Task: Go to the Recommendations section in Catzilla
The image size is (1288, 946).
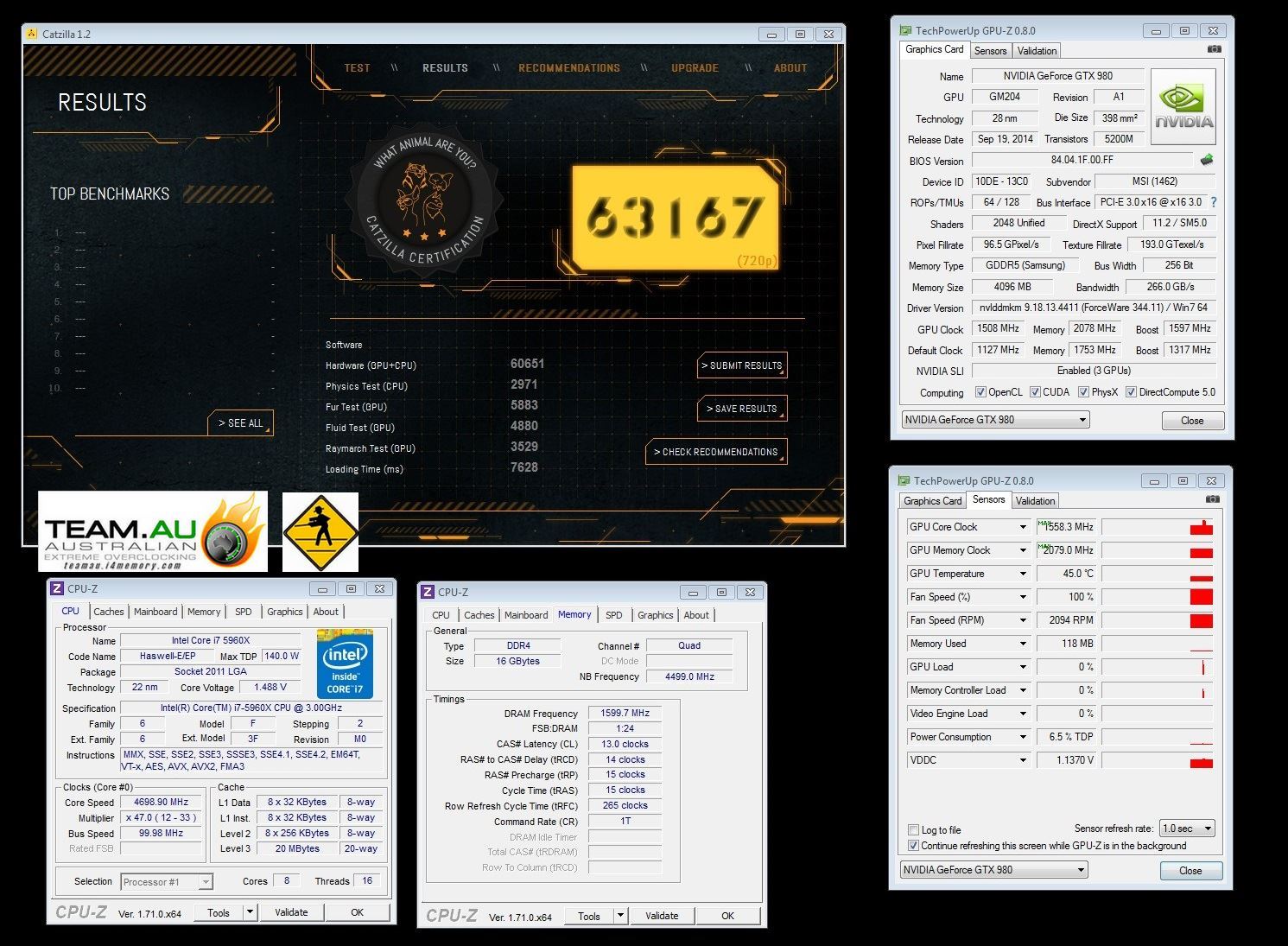Action: 569,68
